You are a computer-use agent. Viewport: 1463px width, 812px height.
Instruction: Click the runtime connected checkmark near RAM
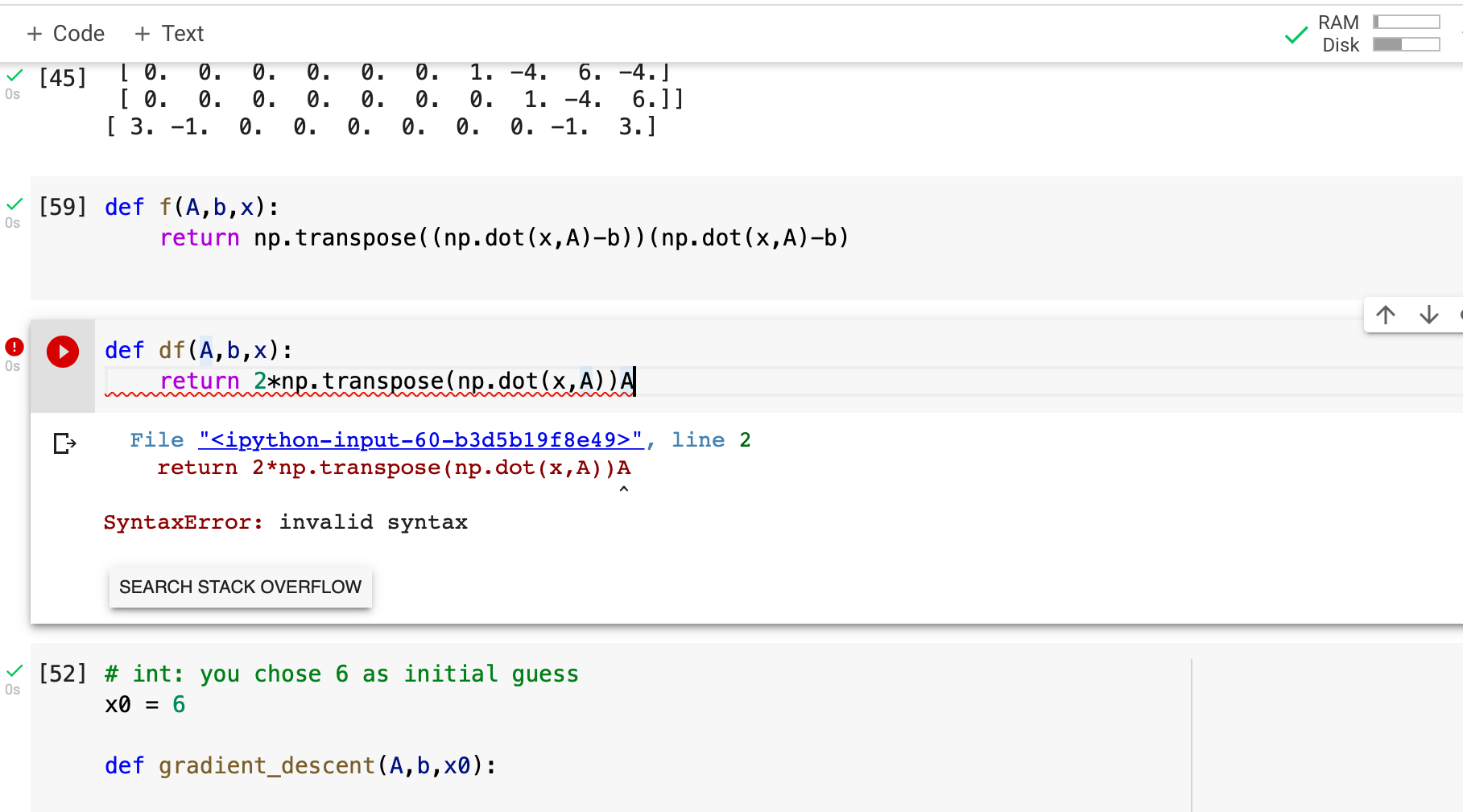pos(1296,35)
